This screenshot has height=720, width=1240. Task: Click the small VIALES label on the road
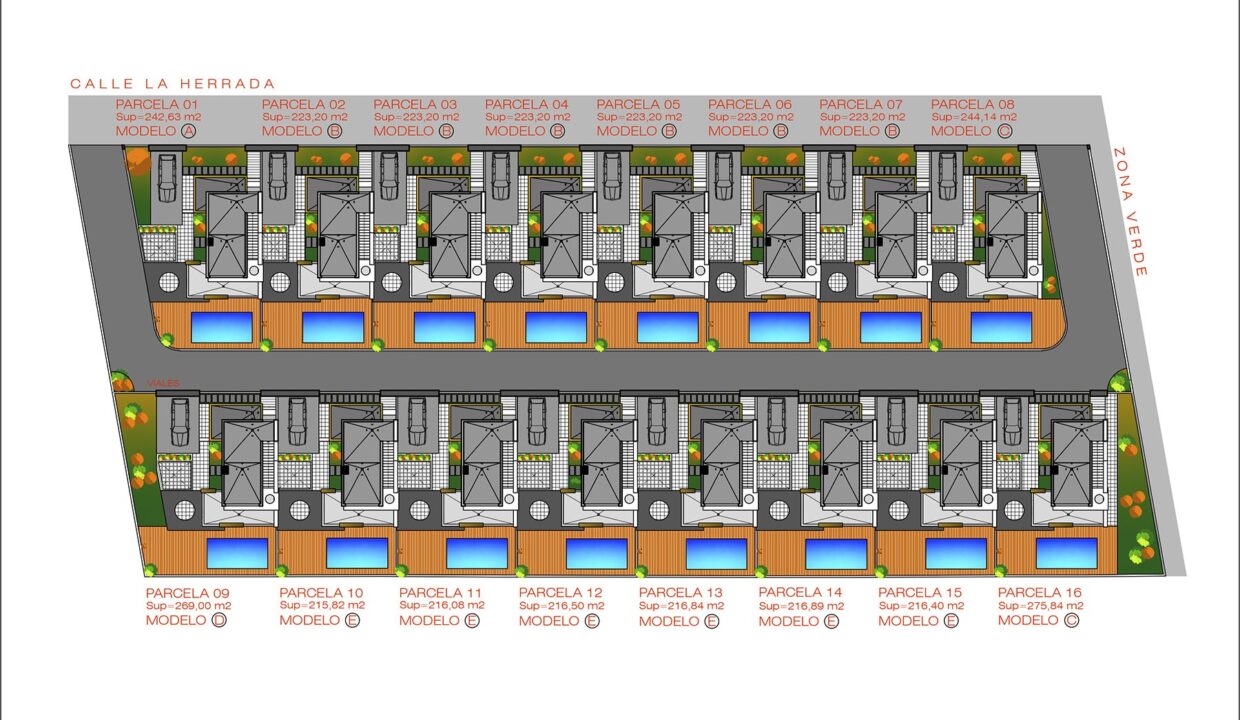tap(163, 383)
